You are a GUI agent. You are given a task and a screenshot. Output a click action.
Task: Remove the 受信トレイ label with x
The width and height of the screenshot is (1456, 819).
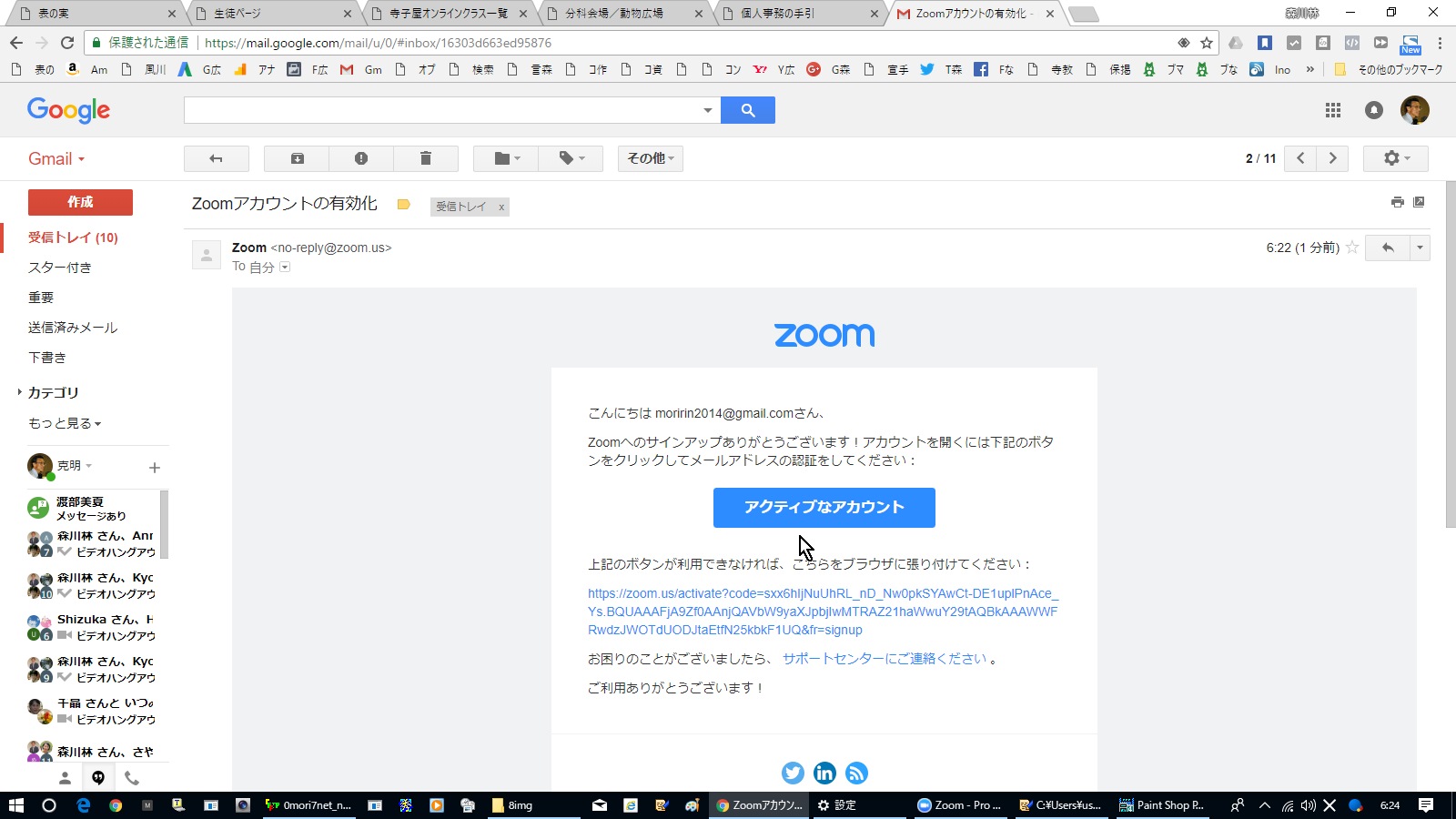point(500,207)
